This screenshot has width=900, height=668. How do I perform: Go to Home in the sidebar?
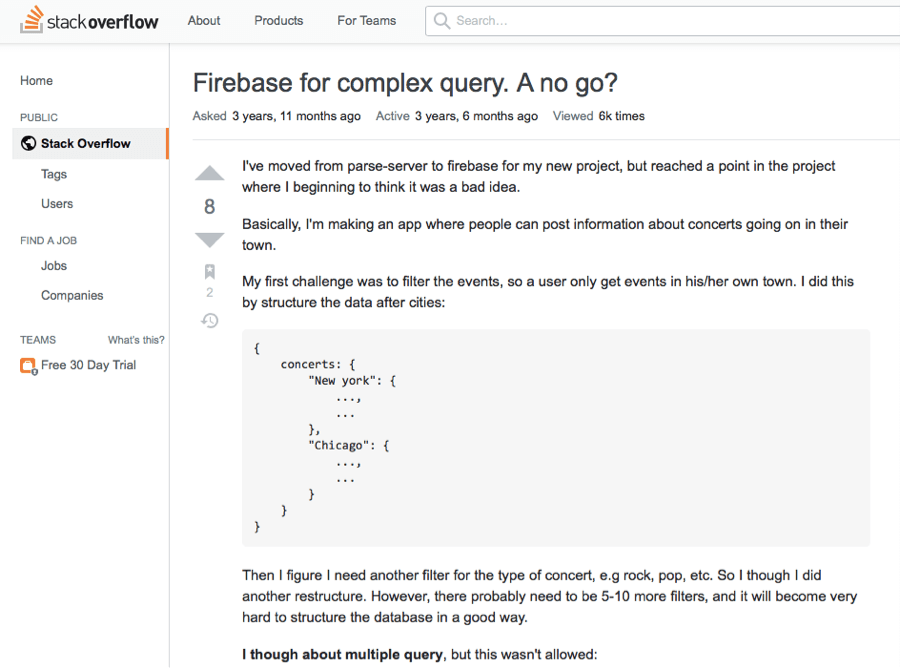(x=36, y=81)
